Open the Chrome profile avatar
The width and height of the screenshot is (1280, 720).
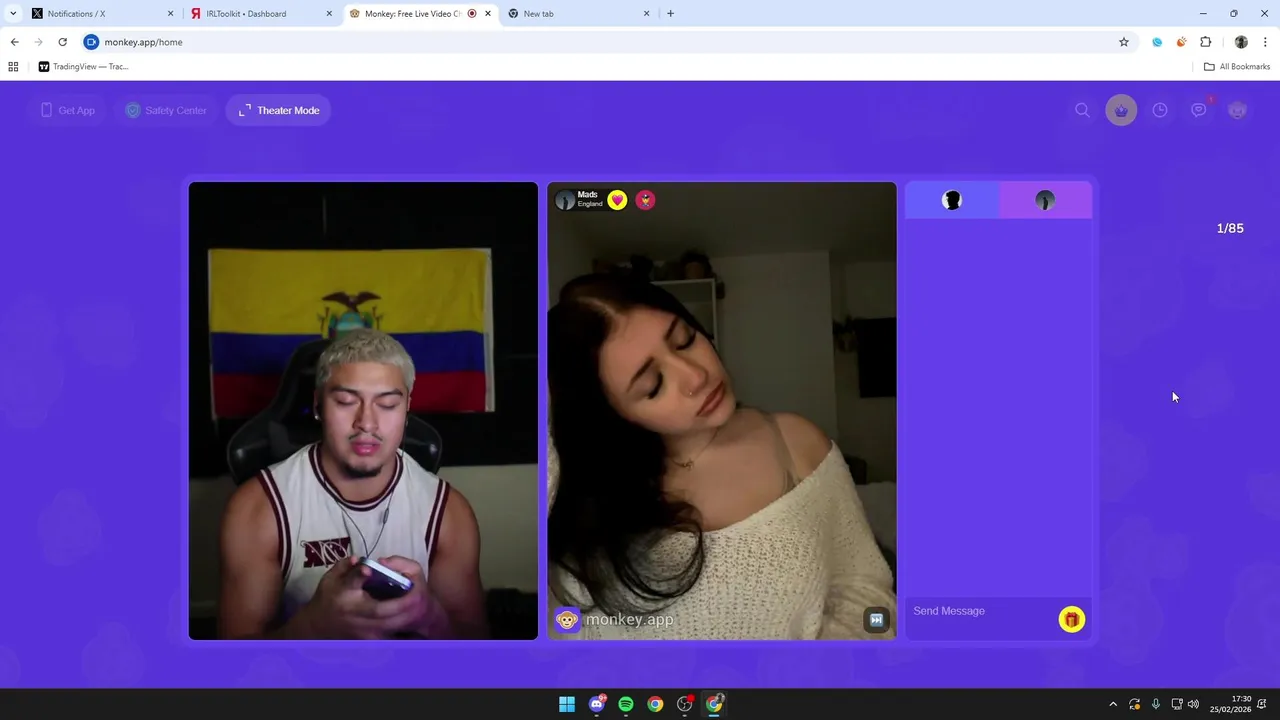(1241, 42)
